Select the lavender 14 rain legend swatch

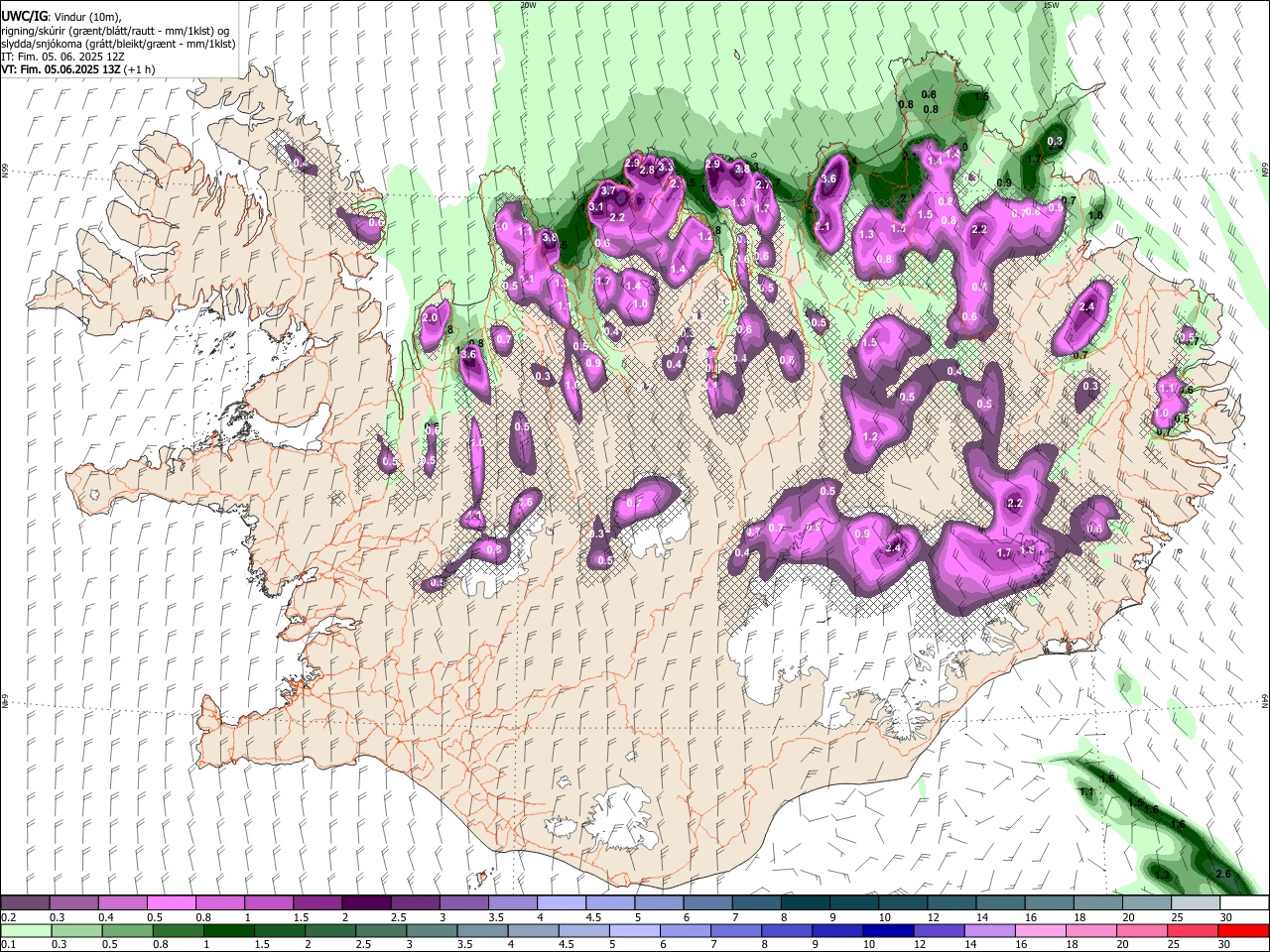(x=989, y=930)
